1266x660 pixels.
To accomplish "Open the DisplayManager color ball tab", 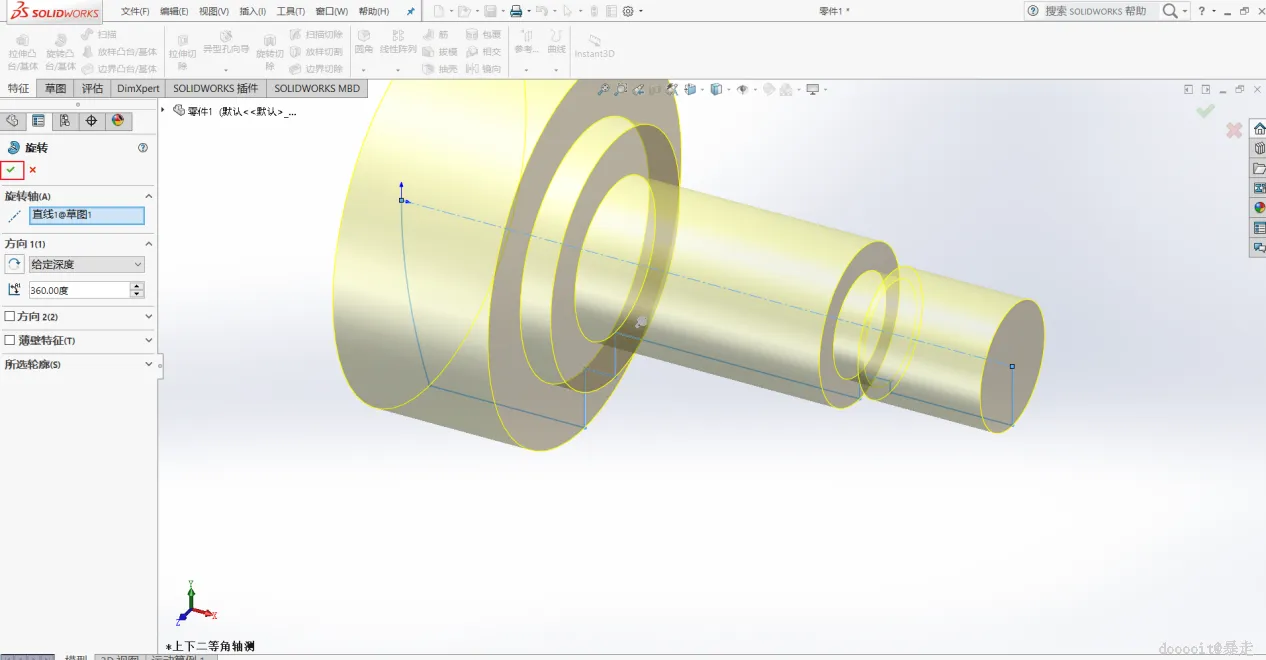I will click(117, 121).
